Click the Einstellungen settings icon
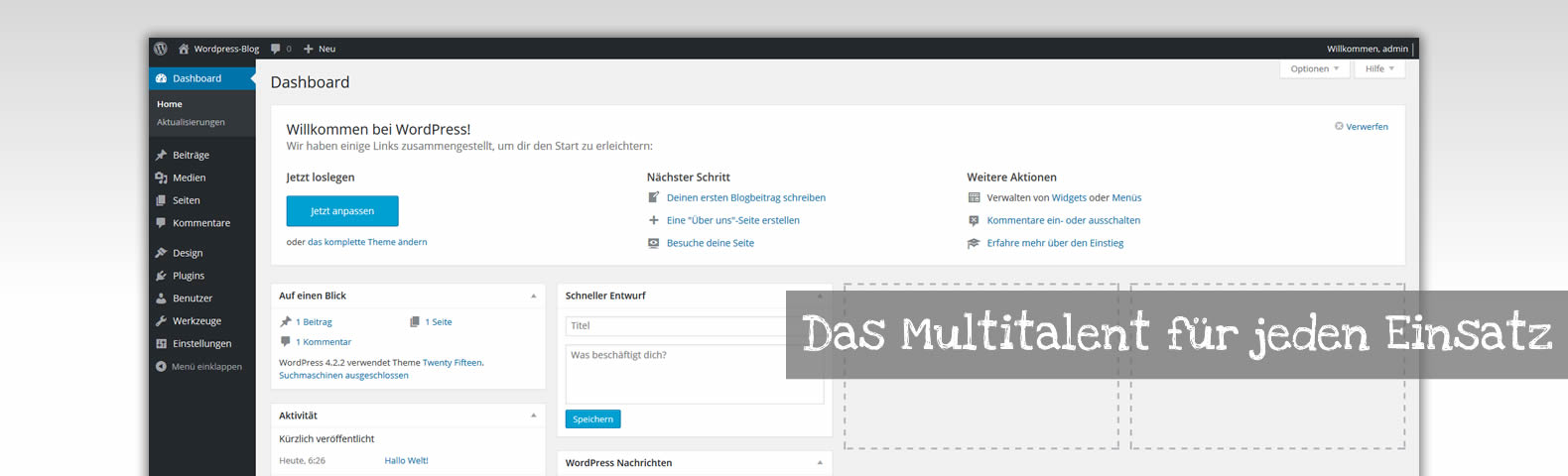The width and height of the screenshot is (1568, 476). 161,344
